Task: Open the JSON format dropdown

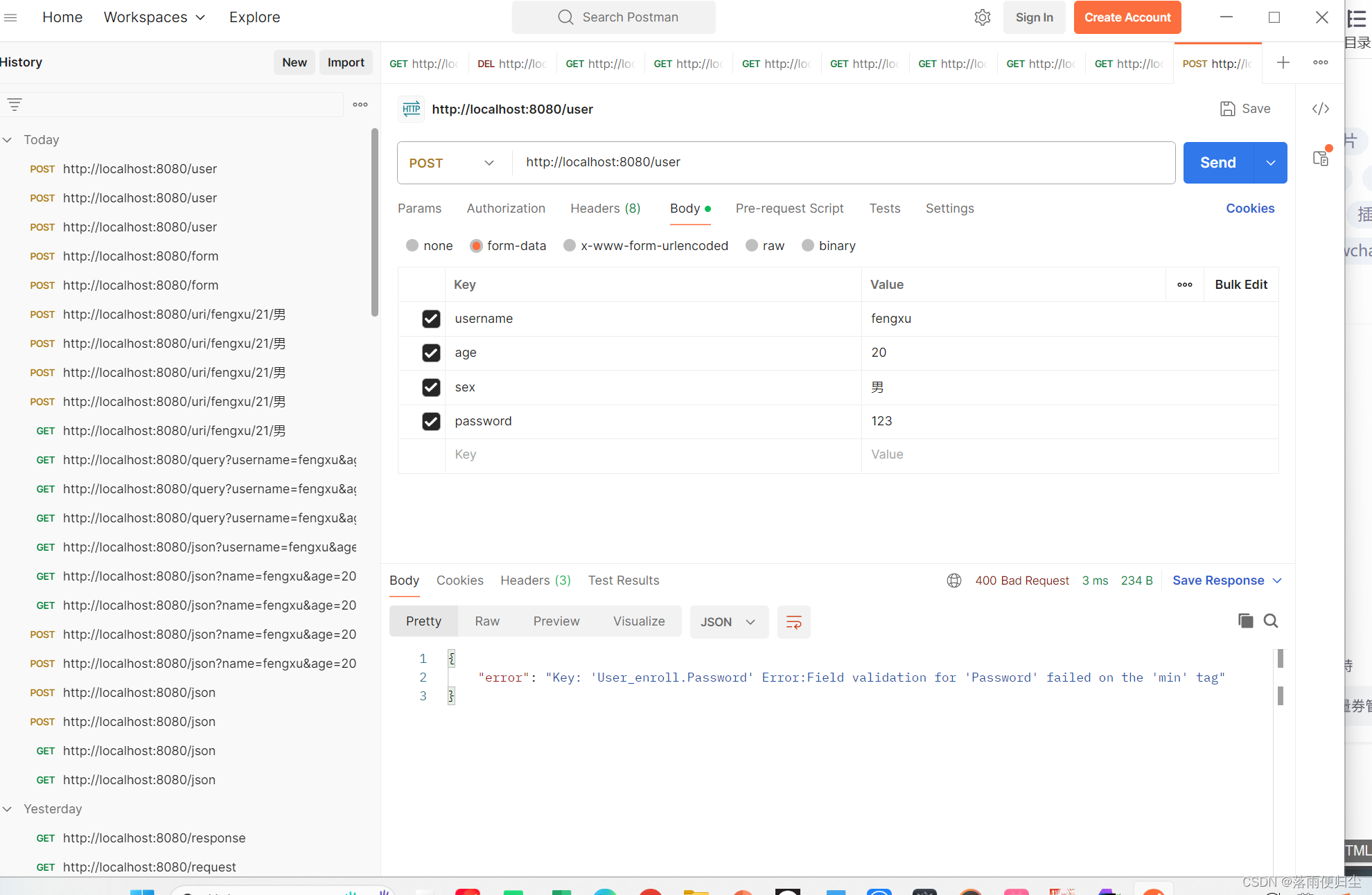Action: pos(729,622)
